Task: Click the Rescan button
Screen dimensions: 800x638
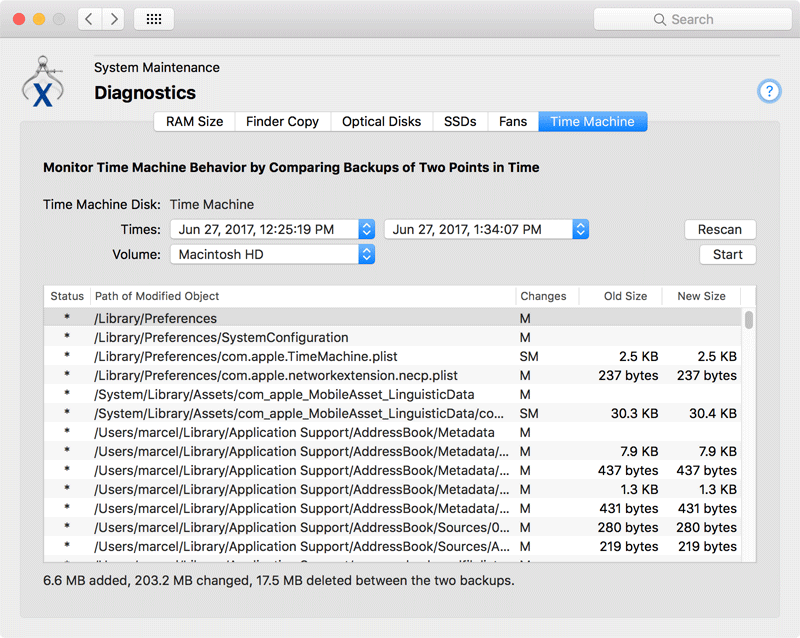Action: click(719, 229)
